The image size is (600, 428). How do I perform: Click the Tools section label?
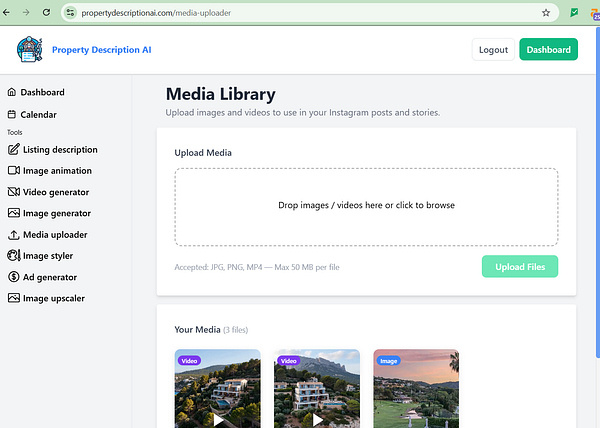click(x=15, y=132)
